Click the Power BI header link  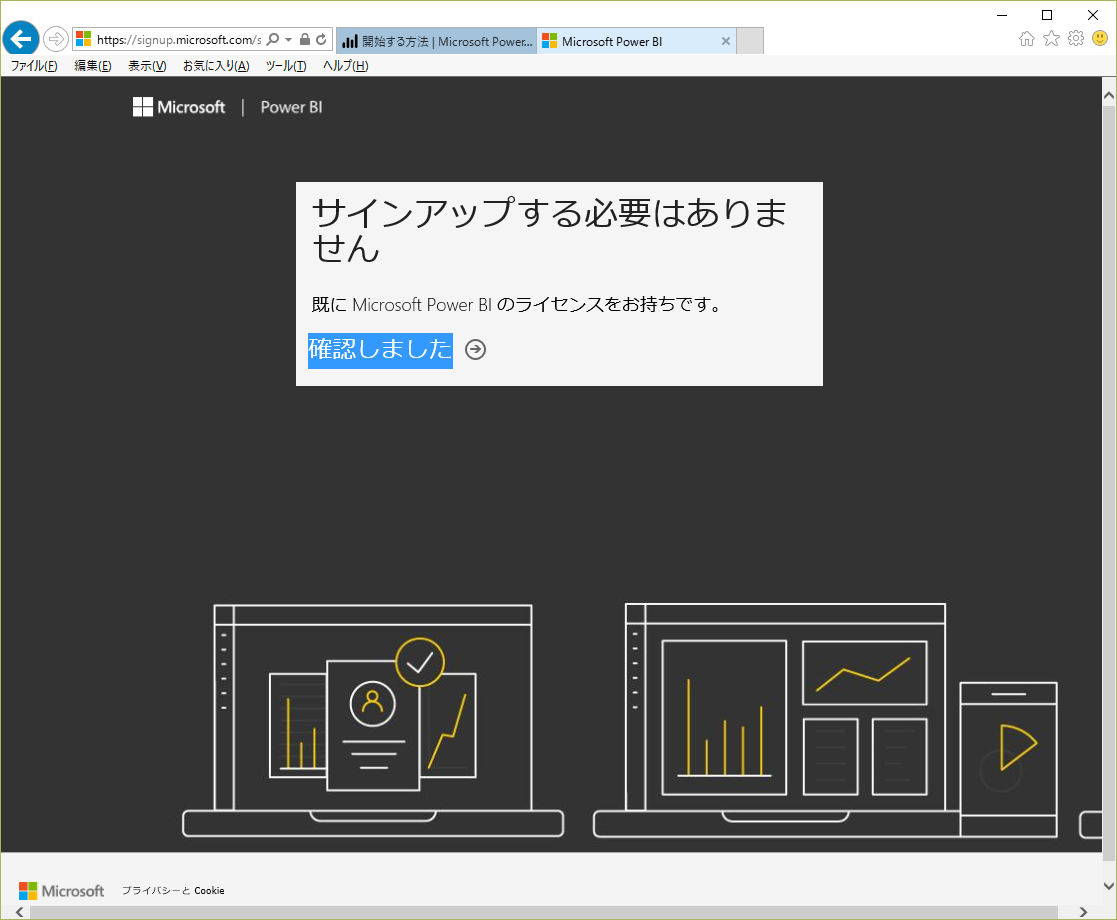(291, 107)
